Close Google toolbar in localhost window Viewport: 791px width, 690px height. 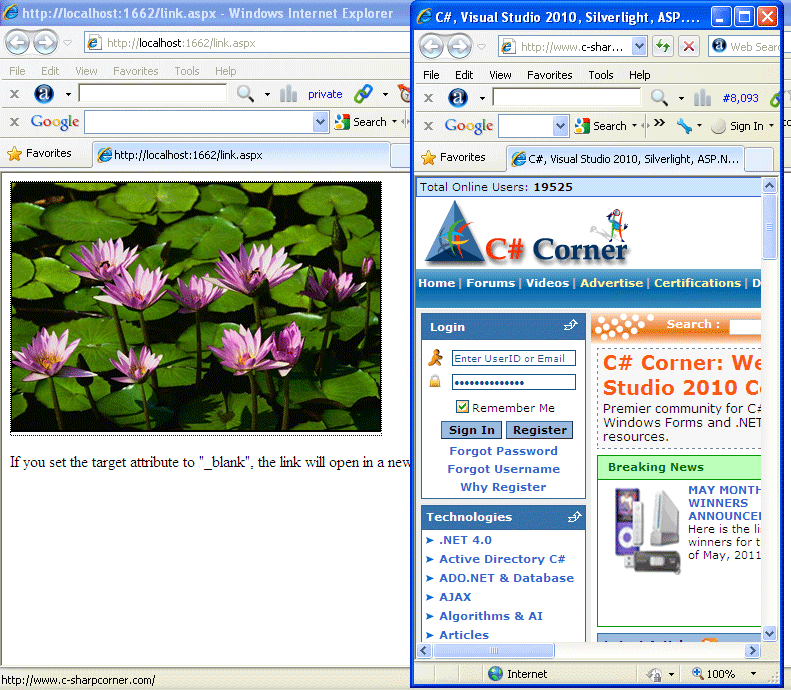click(x=15, y=122)
